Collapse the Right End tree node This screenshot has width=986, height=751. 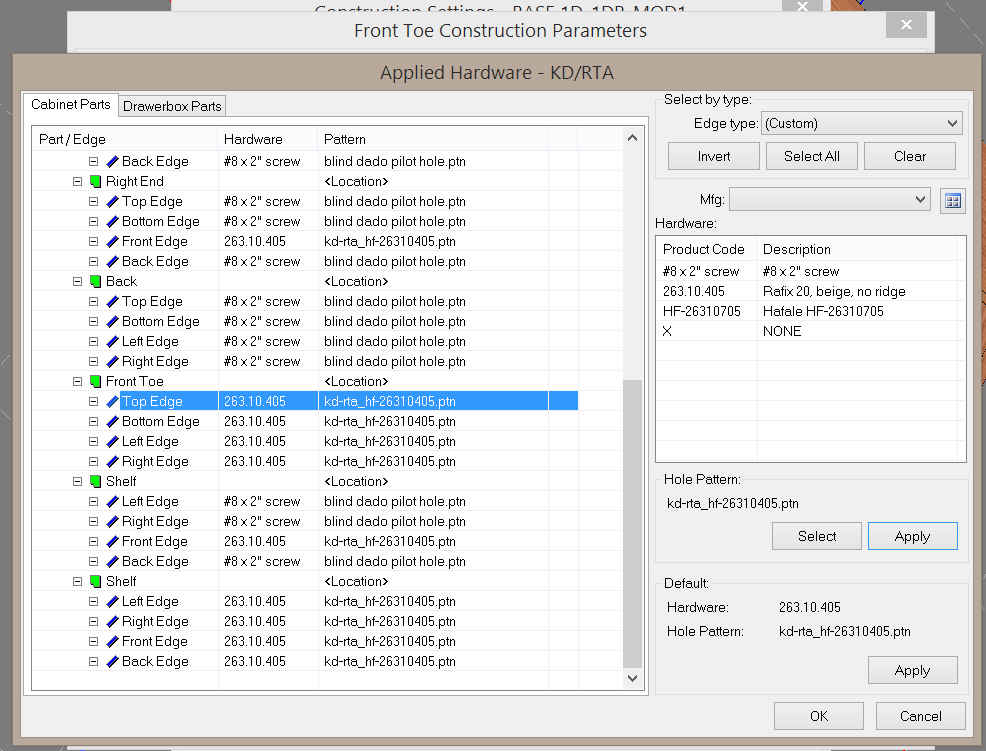pos(78,182)
